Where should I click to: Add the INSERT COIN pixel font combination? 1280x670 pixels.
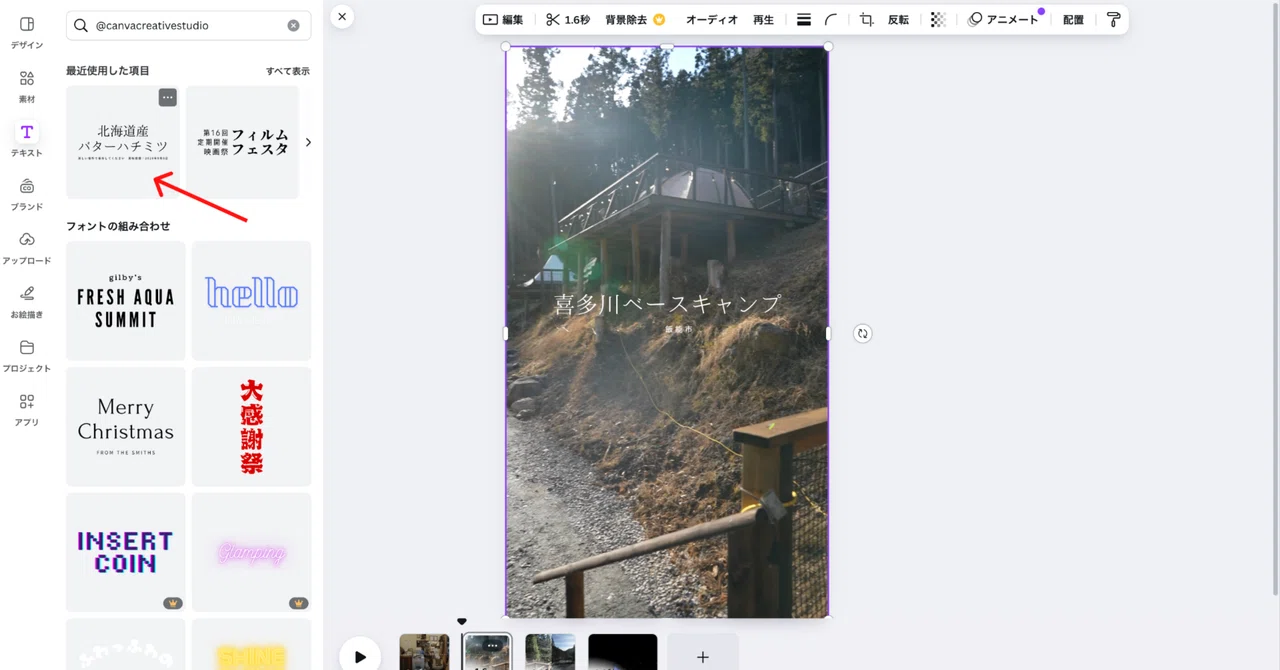[126, 552]
